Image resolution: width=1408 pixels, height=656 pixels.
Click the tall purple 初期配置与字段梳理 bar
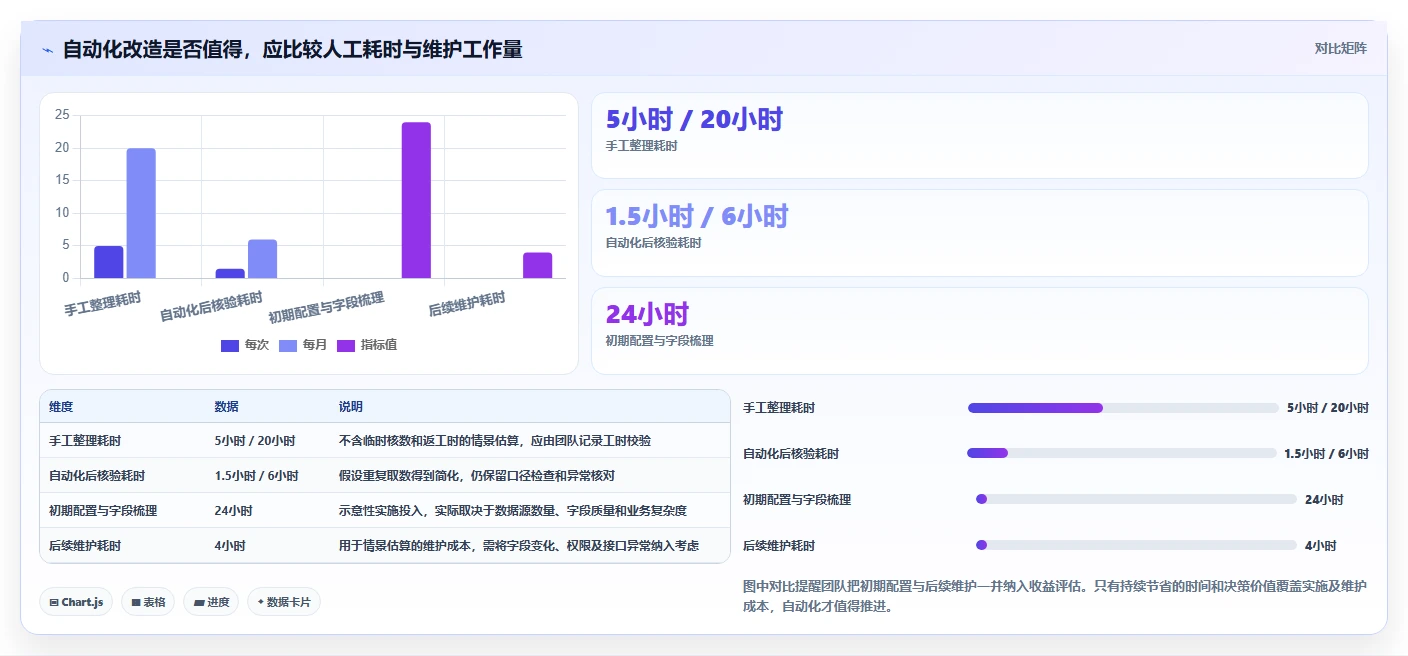[x=416, y=200]
